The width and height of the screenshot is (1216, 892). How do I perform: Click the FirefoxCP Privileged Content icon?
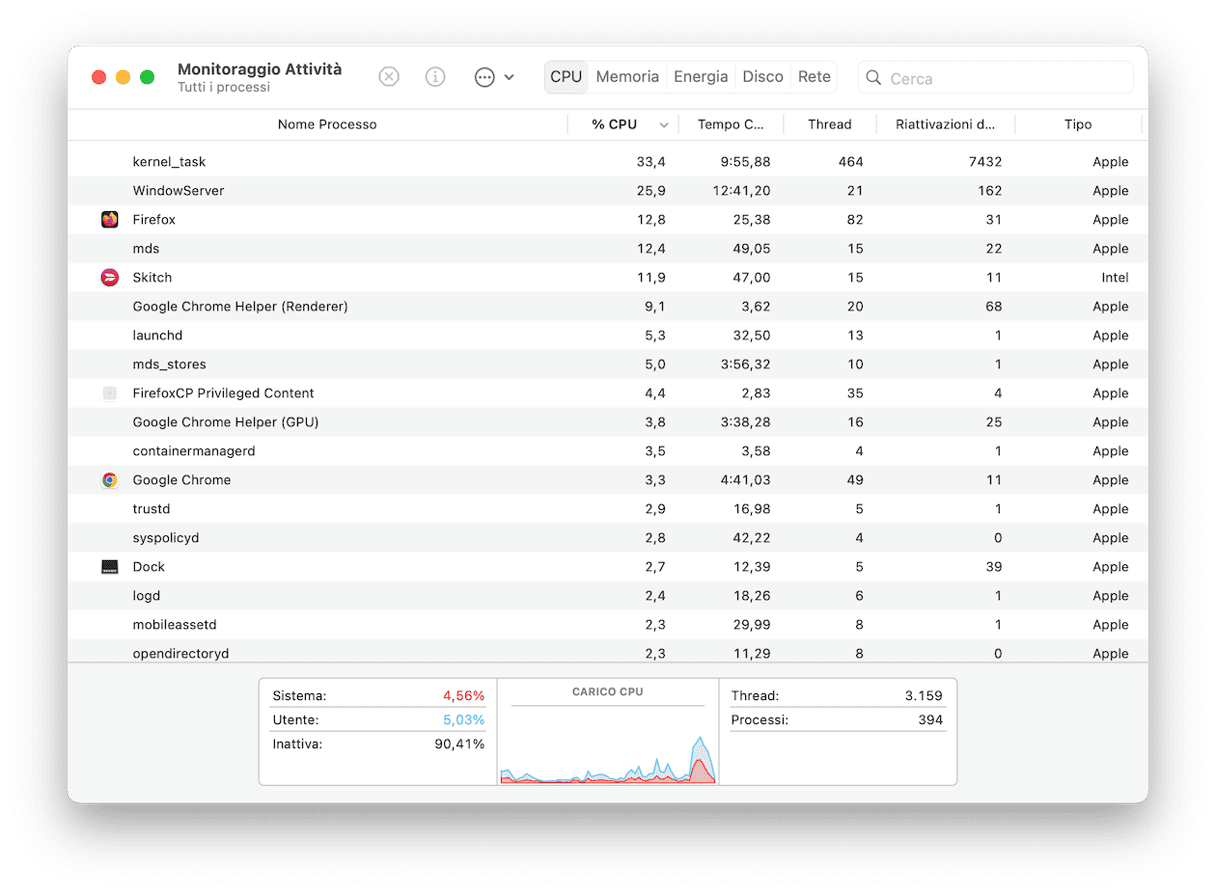[x=110, y=393]
